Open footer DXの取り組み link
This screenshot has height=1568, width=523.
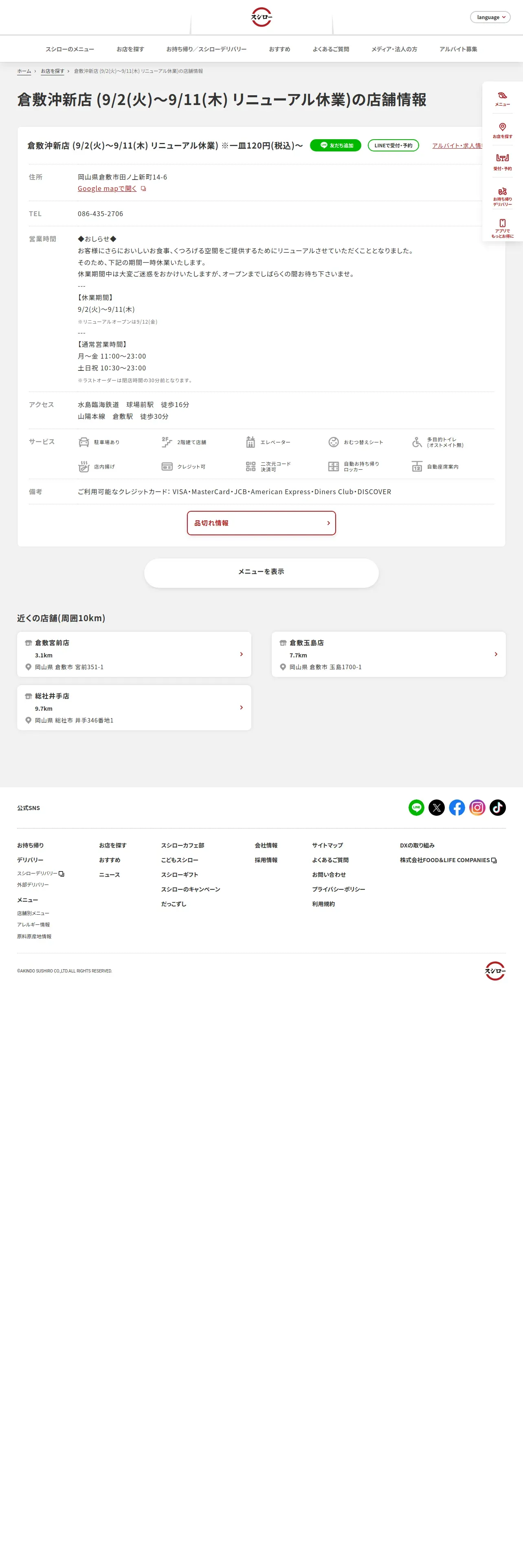click(417, 845)
